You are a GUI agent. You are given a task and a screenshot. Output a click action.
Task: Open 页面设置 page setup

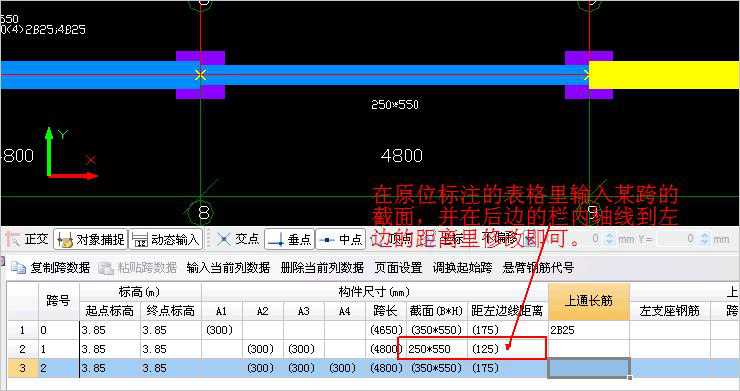coord(398,268)
